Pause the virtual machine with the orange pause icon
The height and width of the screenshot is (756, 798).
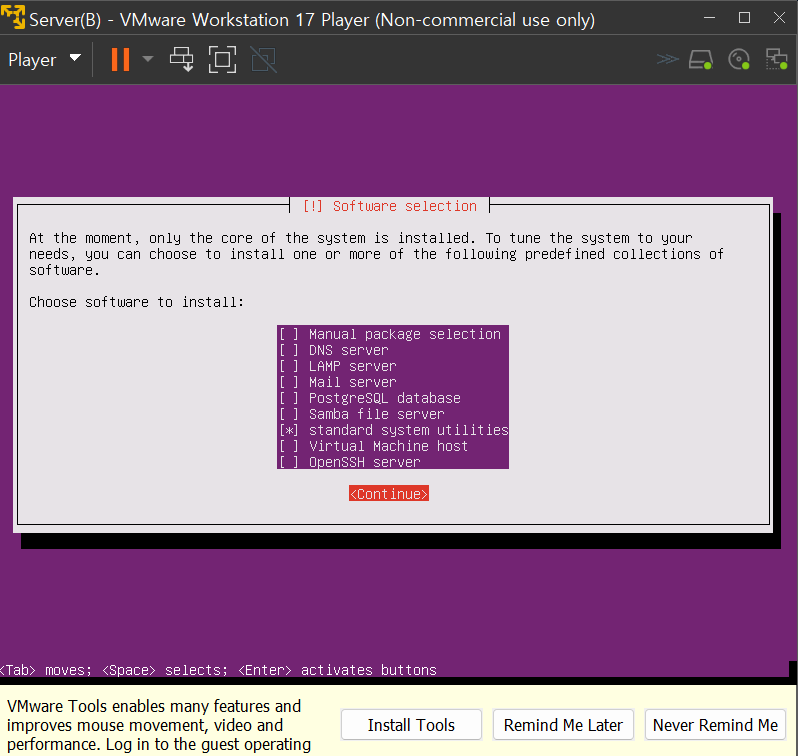120,60
